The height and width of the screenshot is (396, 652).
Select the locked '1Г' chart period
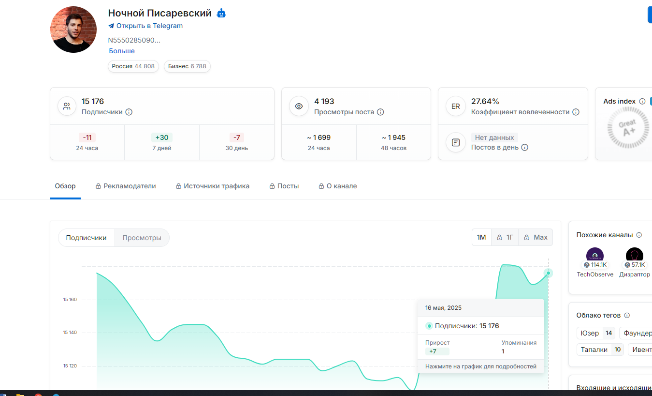[x=505, y=238]
